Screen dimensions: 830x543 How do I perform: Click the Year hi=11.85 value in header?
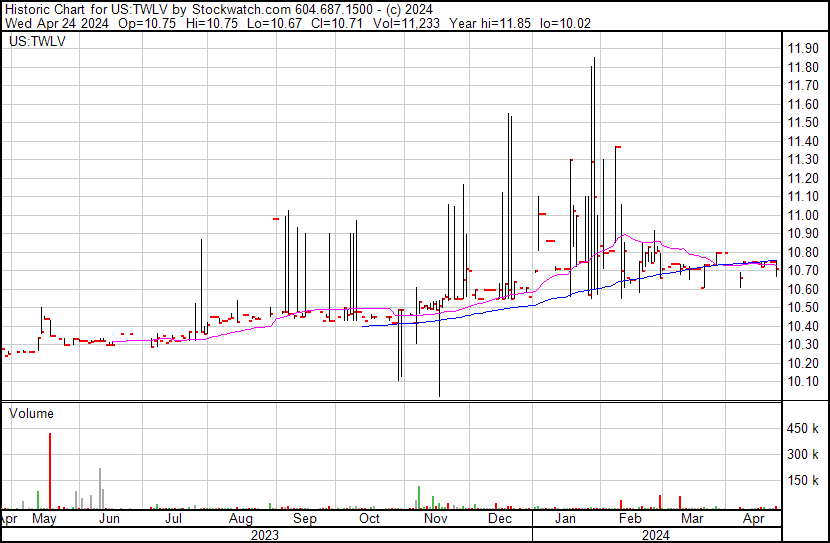pyautogui.click(x=490, y=23)
